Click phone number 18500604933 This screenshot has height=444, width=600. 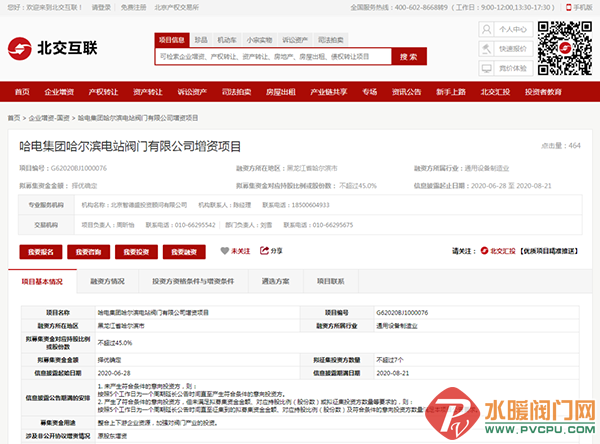point(310,205)
